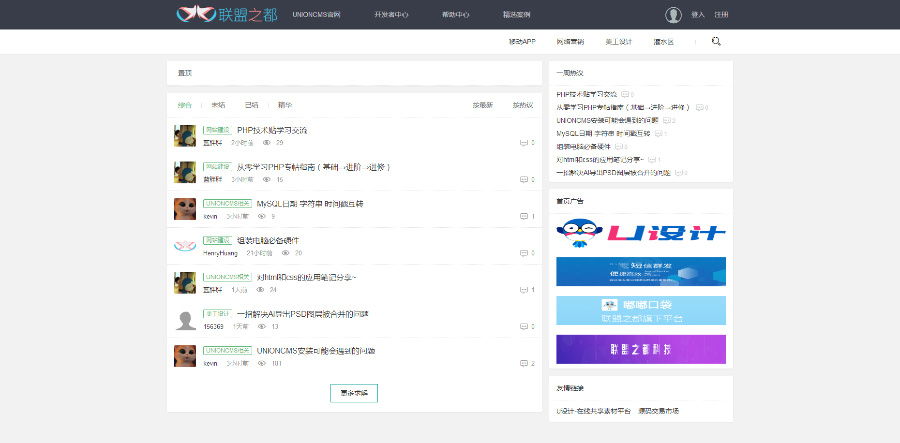Click the load more button below posts
Image resolution: width=900 pixels, height=443 pixels.
[x=354, y=393]
